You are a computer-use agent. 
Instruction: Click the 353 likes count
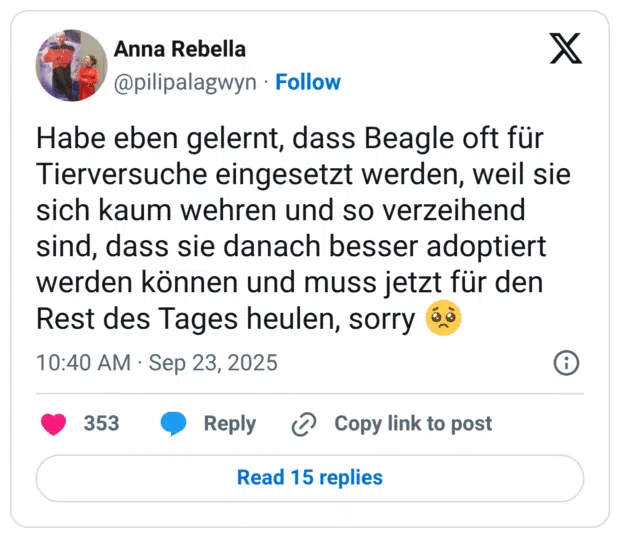(101, 424)
